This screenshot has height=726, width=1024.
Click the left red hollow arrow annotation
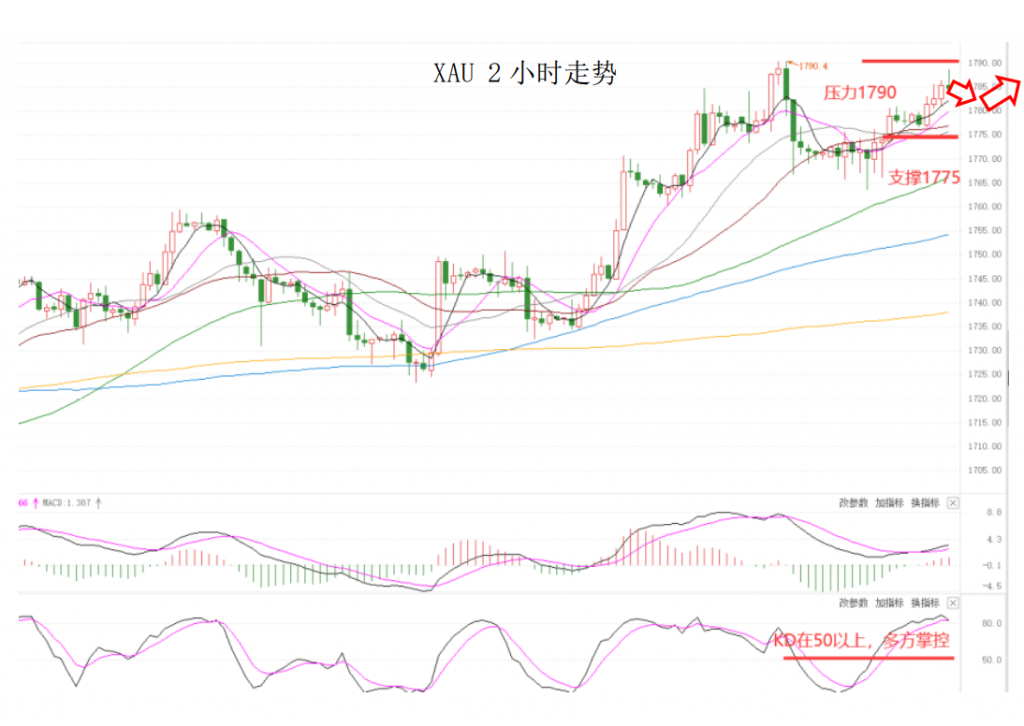point(961,93)
